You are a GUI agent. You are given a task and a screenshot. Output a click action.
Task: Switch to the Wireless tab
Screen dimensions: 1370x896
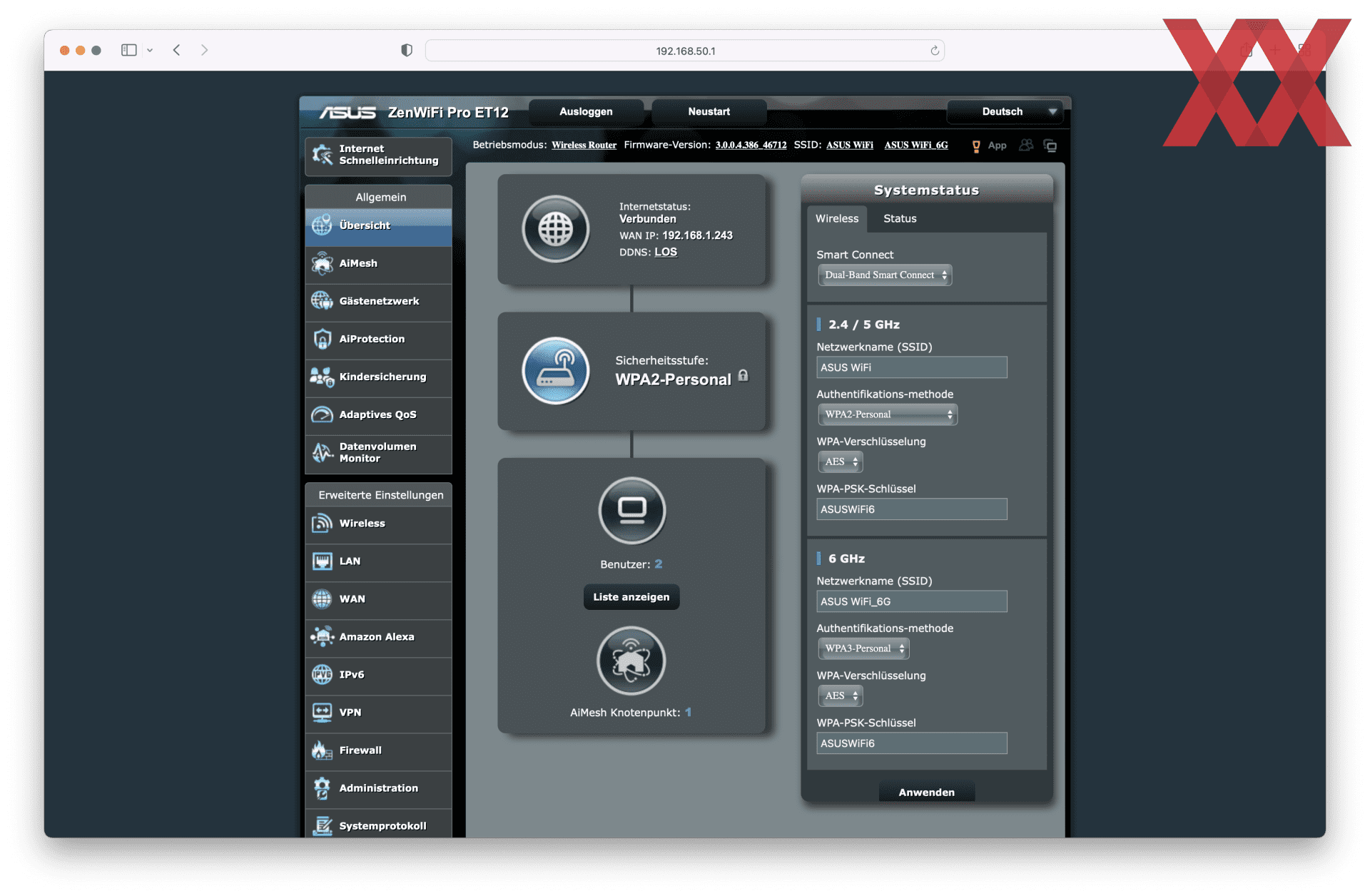pyautogui.click(x=837, y=219)
